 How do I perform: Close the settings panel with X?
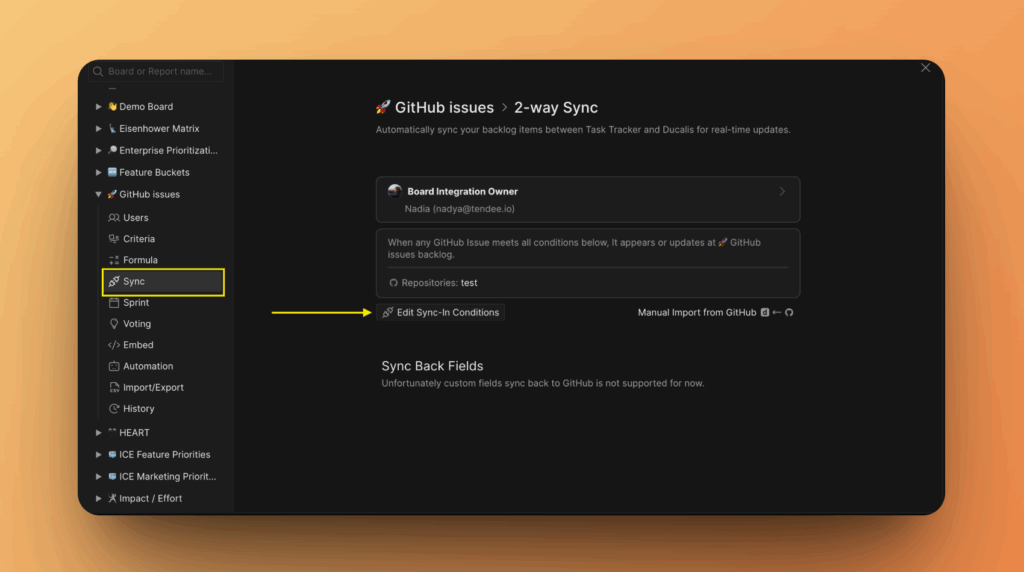pos(925,68)
